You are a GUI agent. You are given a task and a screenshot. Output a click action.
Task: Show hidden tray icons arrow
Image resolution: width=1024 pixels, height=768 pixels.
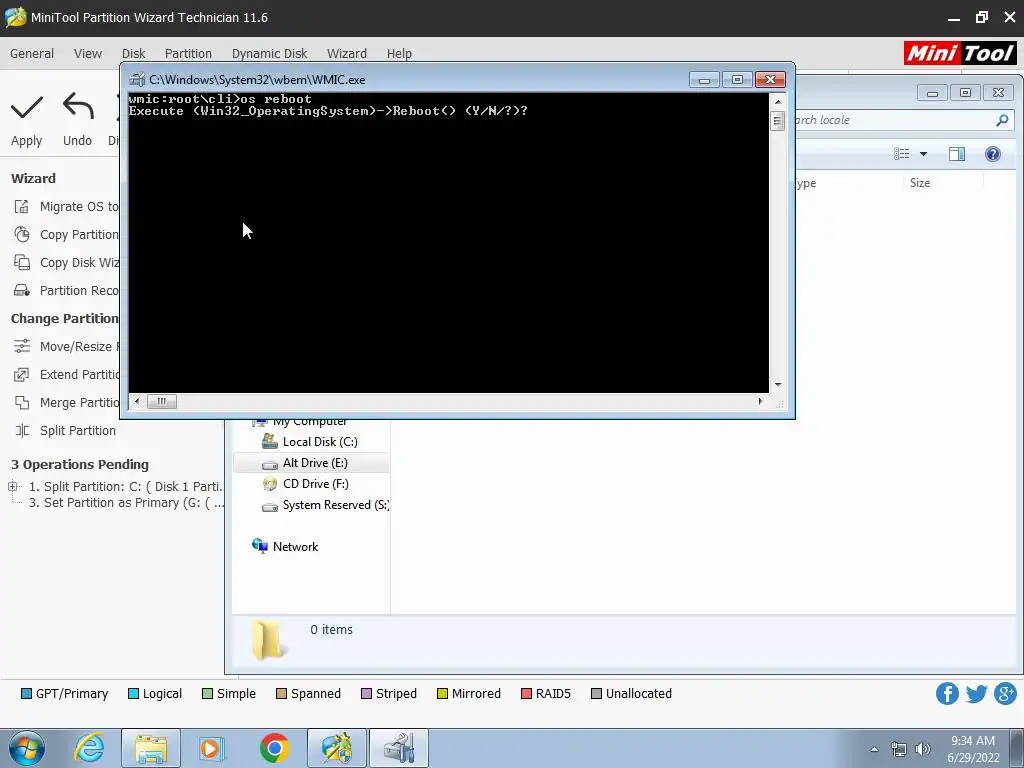874,749
